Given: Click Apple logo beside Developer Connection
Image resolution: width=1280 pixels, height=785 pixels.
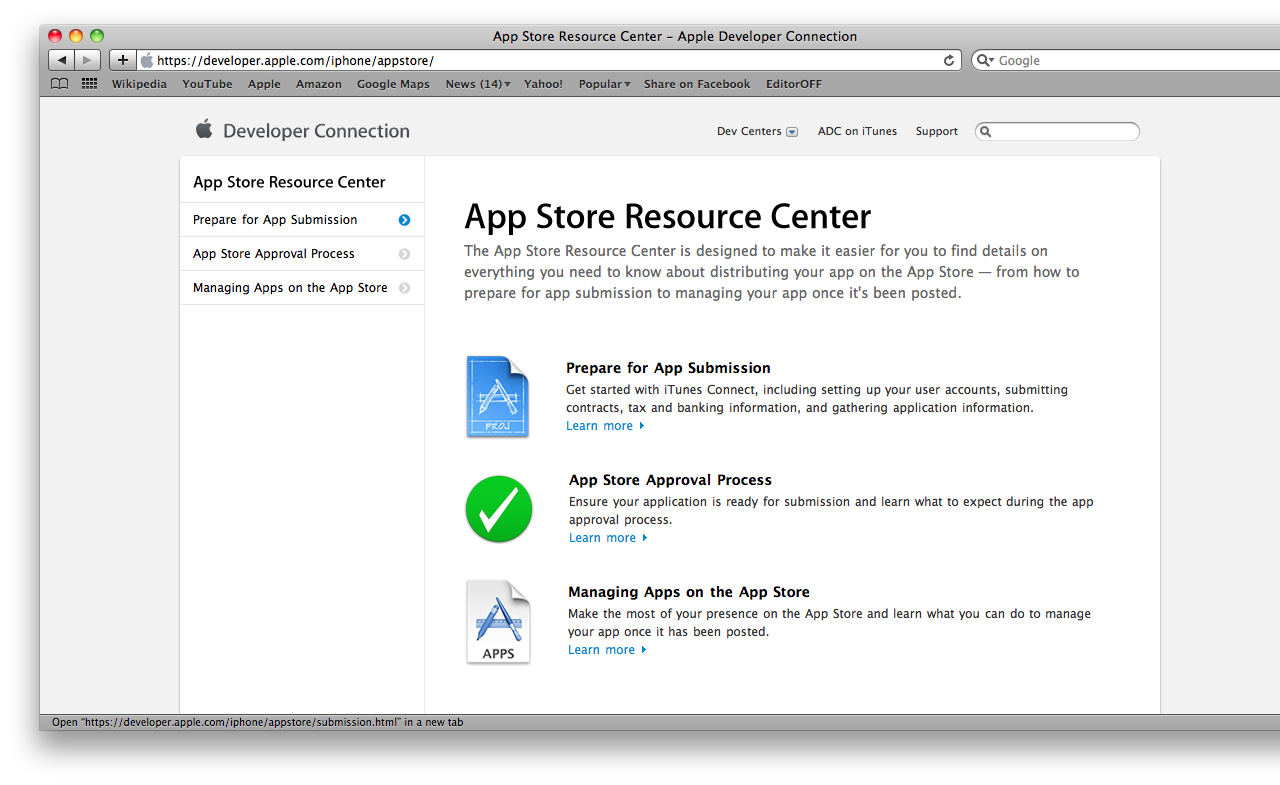Looking at the screenshot, I should [x=204, y=129].
